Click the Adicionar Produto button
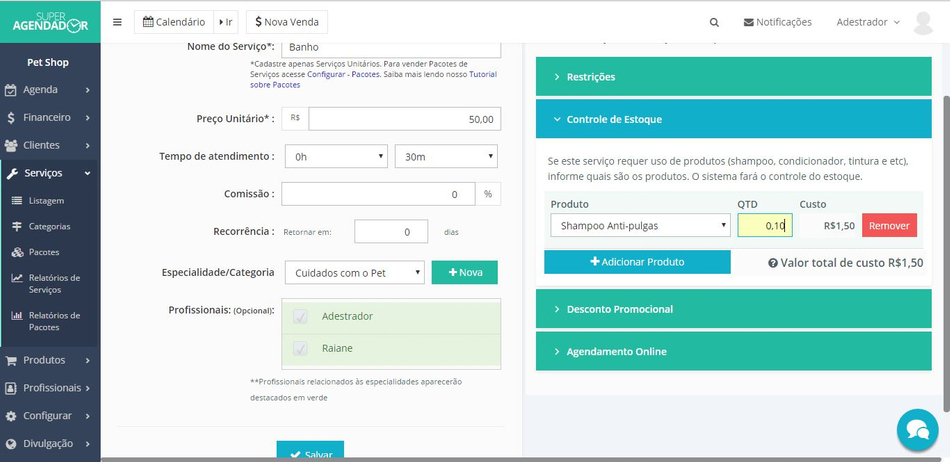This screenshot has height=462, width=950. [x=637, y=262]
